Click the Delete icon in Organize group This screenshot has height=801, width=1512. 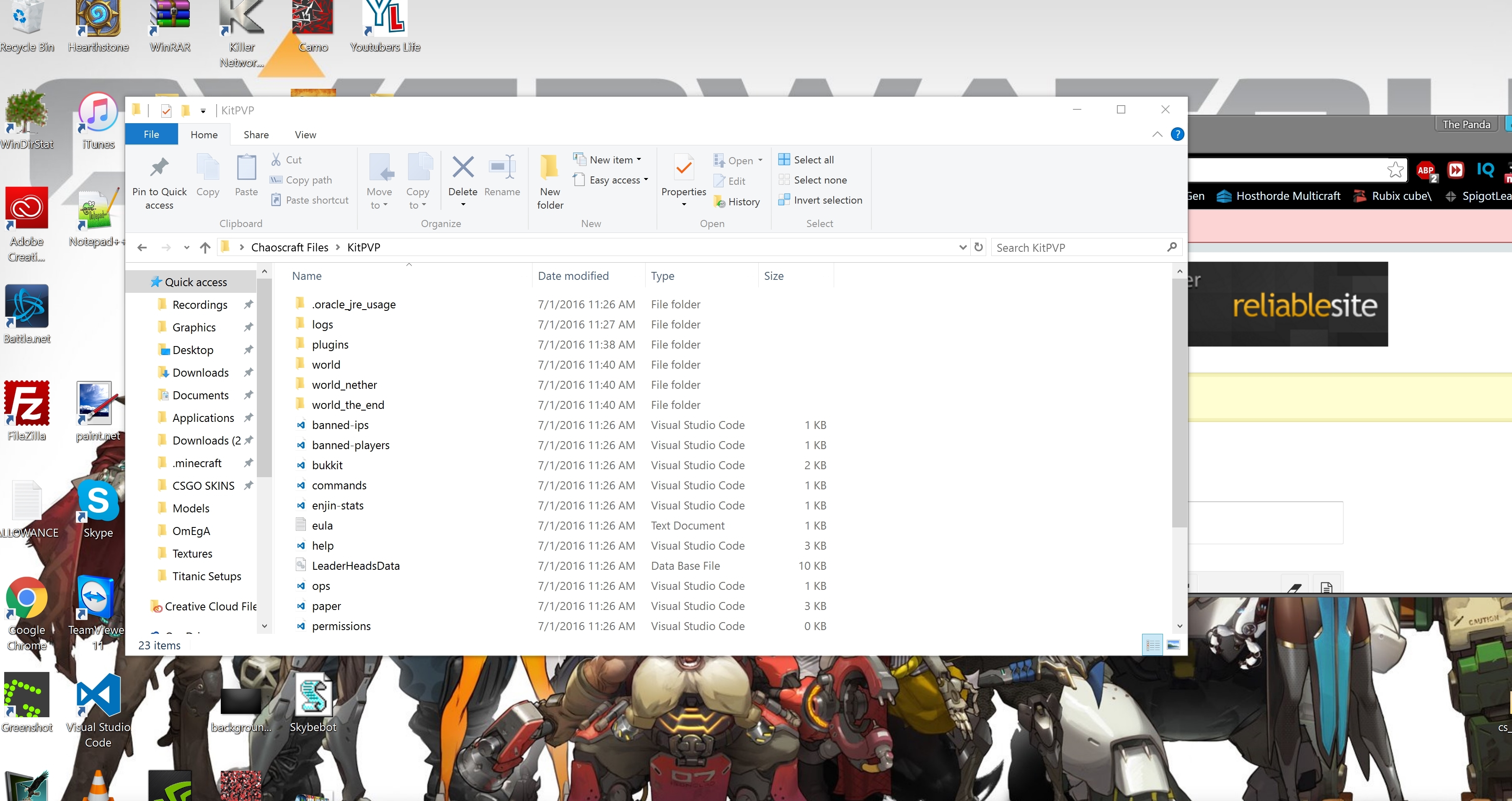coord(463,168)
